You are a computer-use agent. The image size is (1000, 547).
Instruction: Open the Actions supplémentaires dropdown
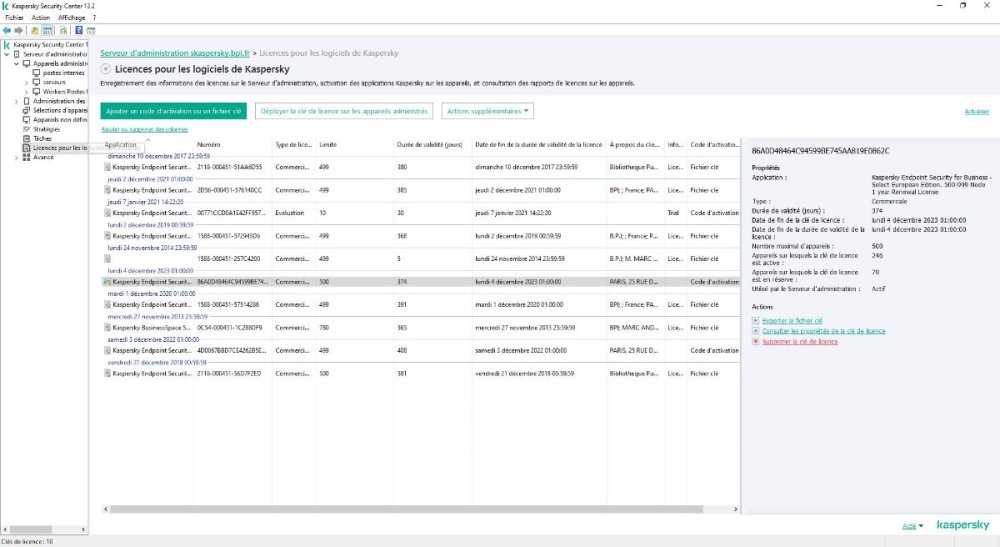(488, 111)
